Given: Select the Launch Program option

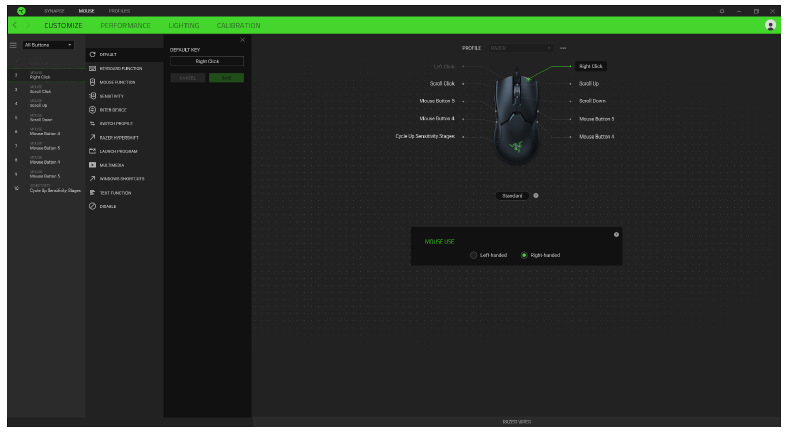Looking at the screenshot, I should pyautogui.click(x=124, y=151).
